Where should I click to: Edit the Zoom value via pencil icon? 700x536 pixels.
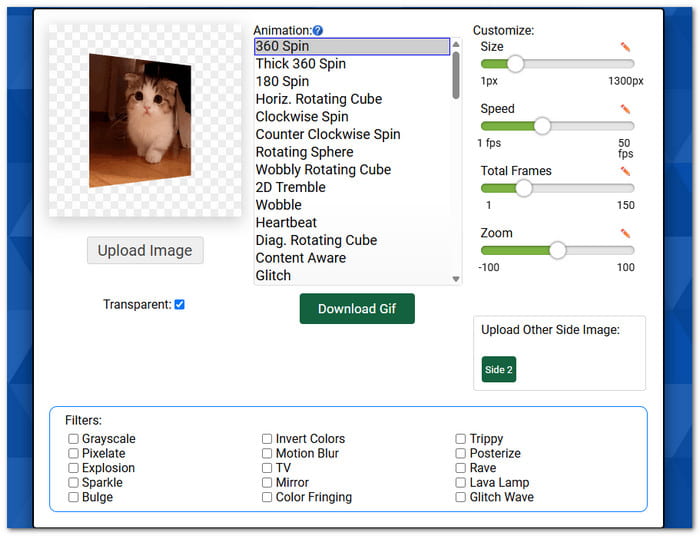click(625, 233)
